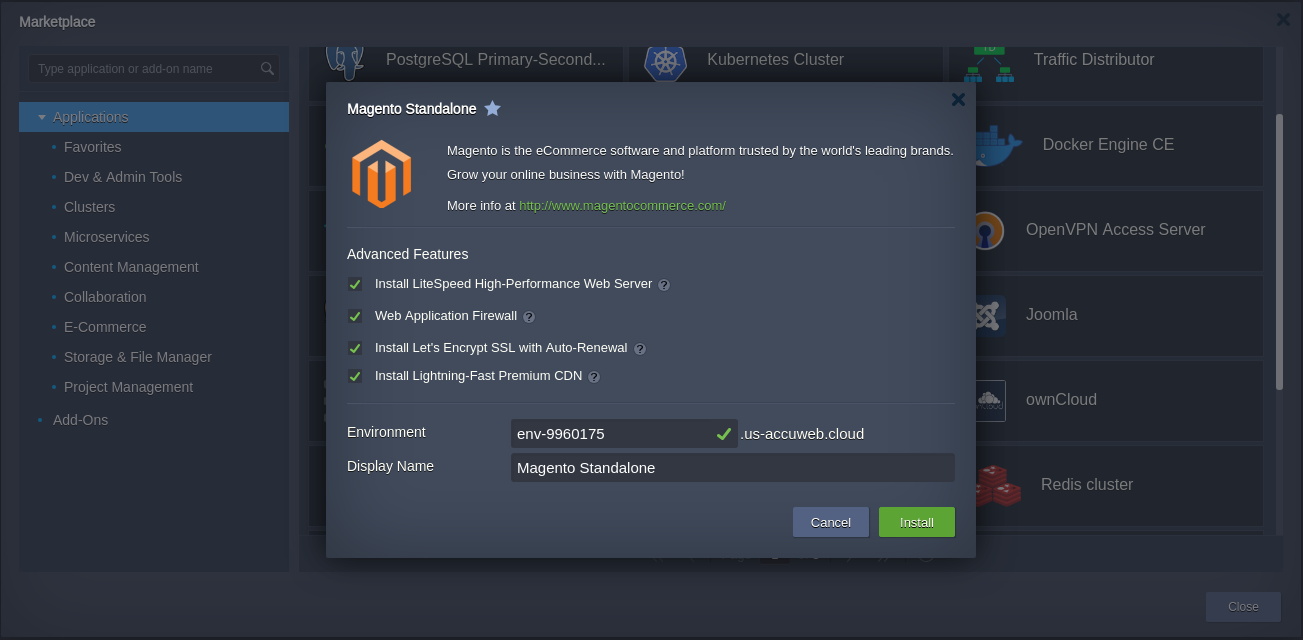The image size is (1303, 640).
Task: Select E-Commerce category in sidebar
Action: pyautogui.click(x=105, y=327)
